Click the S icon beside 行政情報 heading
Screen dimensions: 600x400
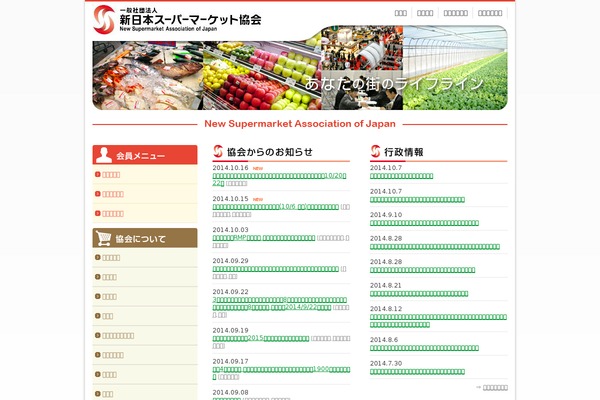coord(375,151)
